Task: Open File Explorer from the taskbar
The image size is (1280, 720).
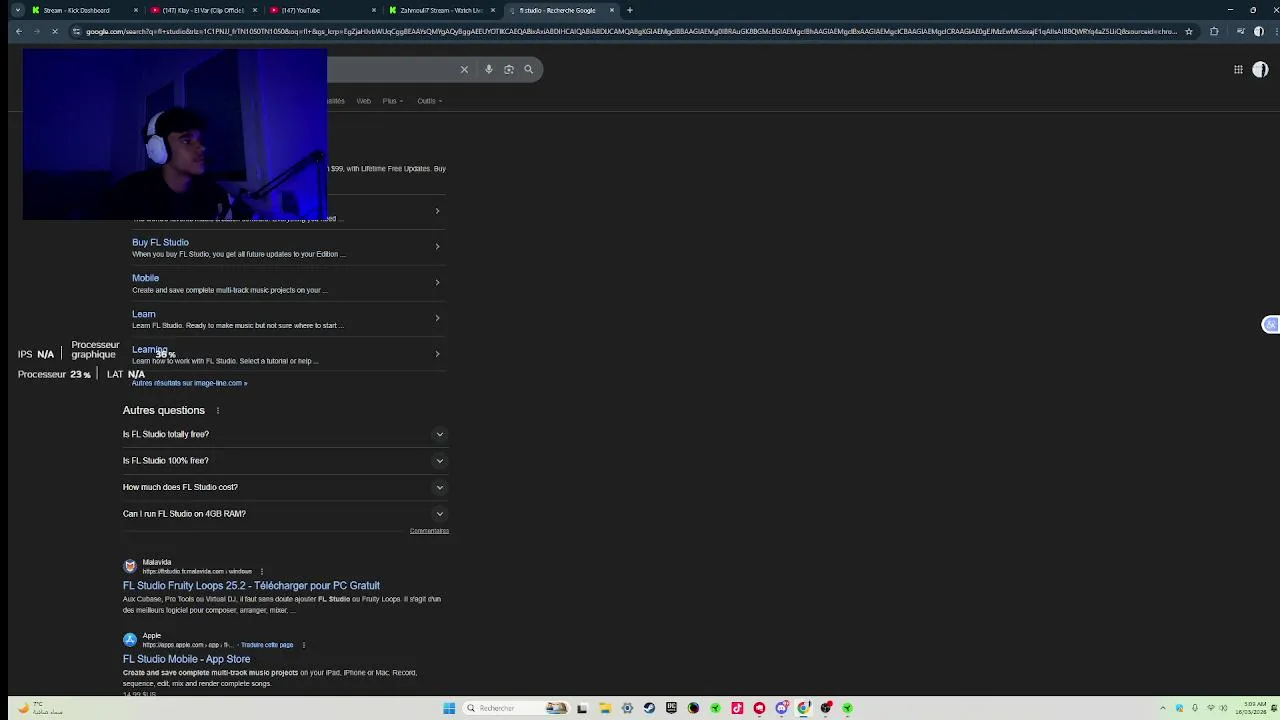Action: pyautogui.click(x=605, y=708)
